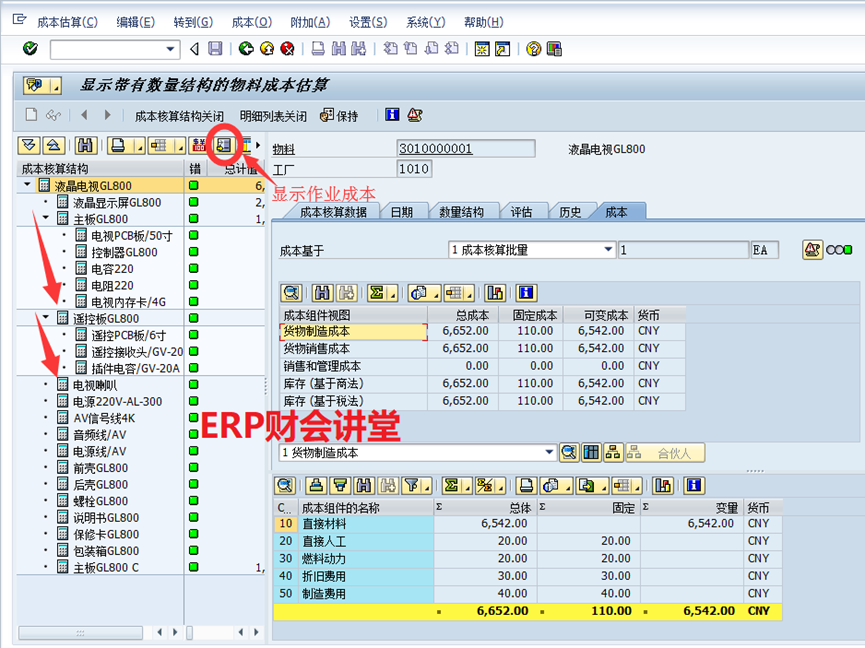The width and height of the screenshot is (865, 648).
Task: Collapse the 主板GL800 tree node
Action: pos(46,219)
